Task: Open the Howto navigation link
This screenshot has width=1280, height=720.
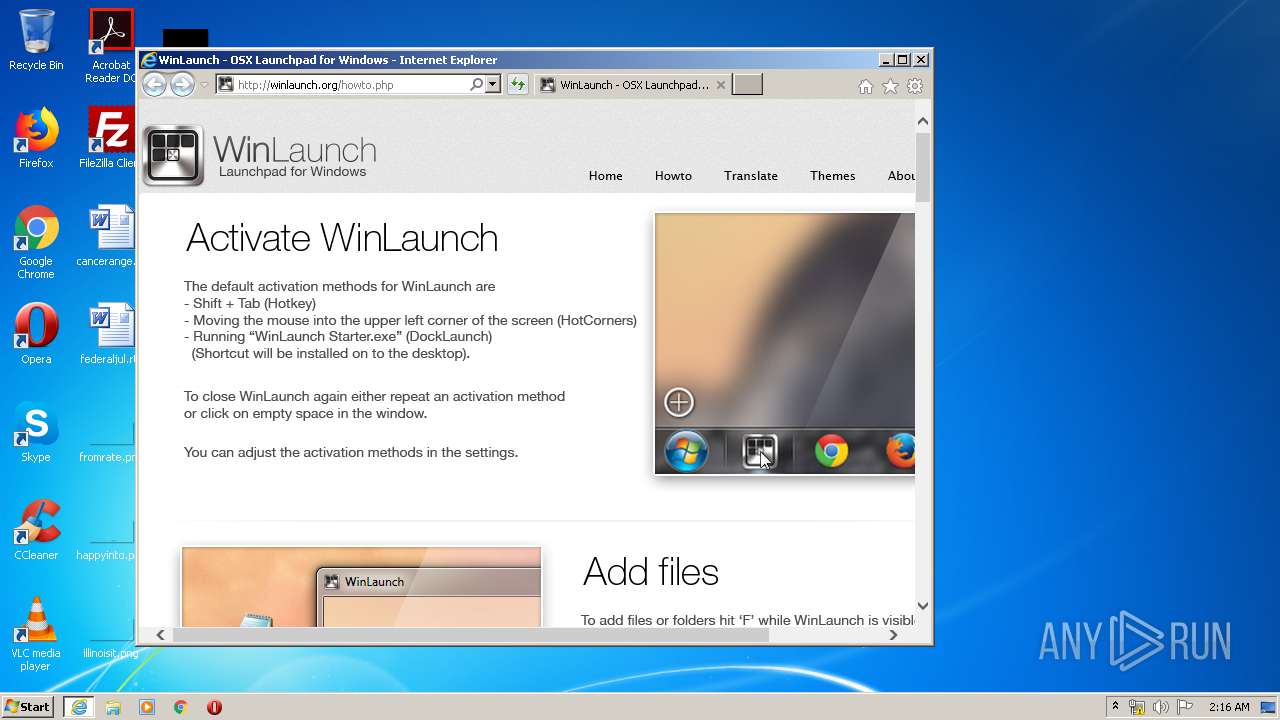Action: [x=673, y=176]
